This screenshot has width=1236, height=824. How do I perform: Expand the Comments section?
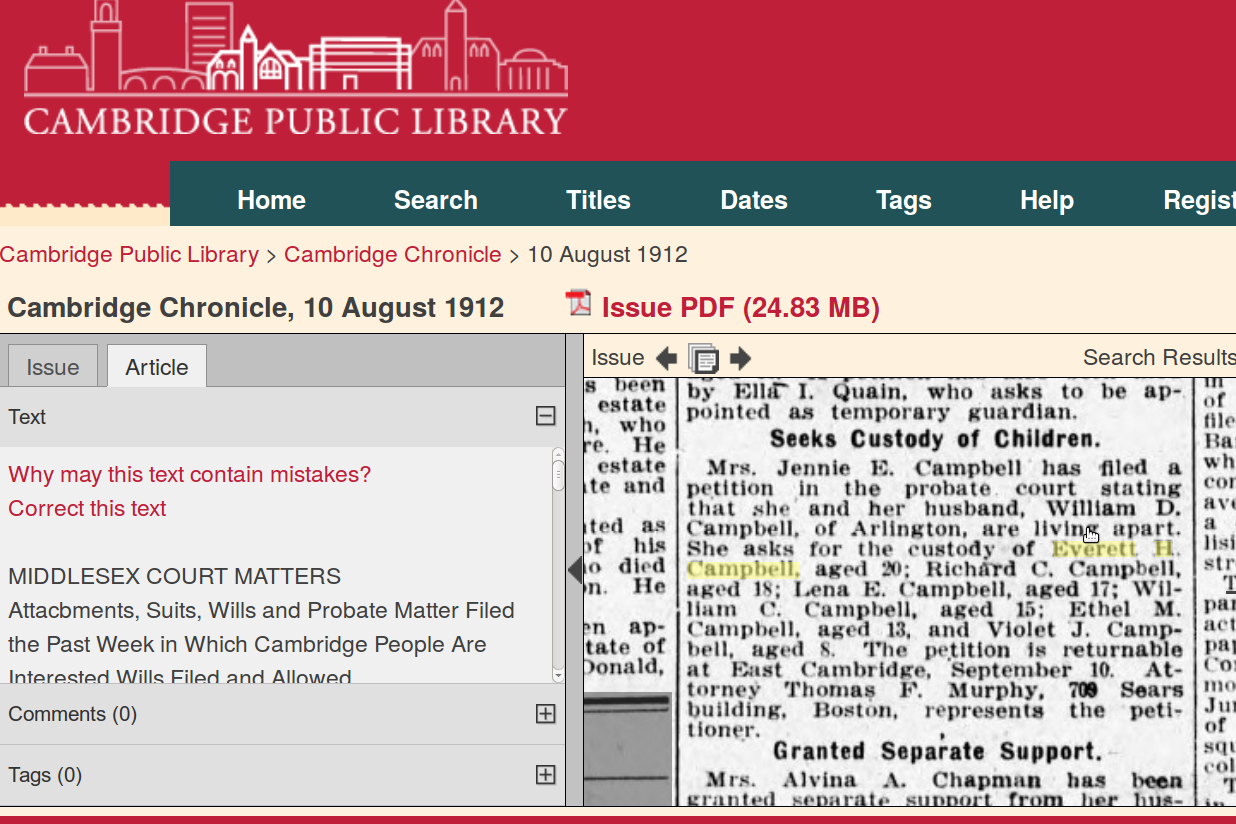pos(545,713)
